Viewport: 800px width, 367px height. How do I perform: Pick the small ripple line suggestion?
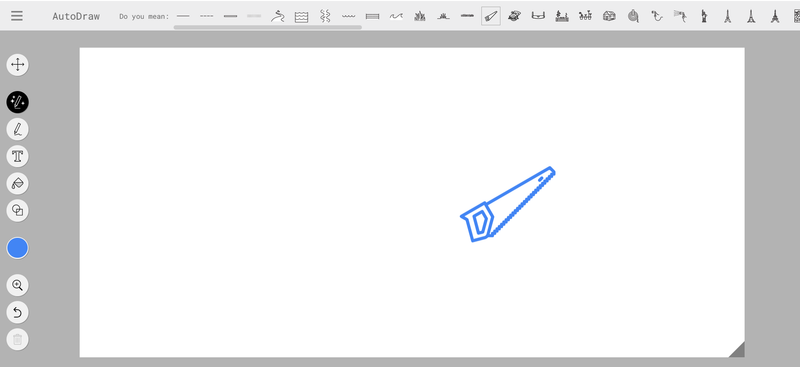(349, 16)
